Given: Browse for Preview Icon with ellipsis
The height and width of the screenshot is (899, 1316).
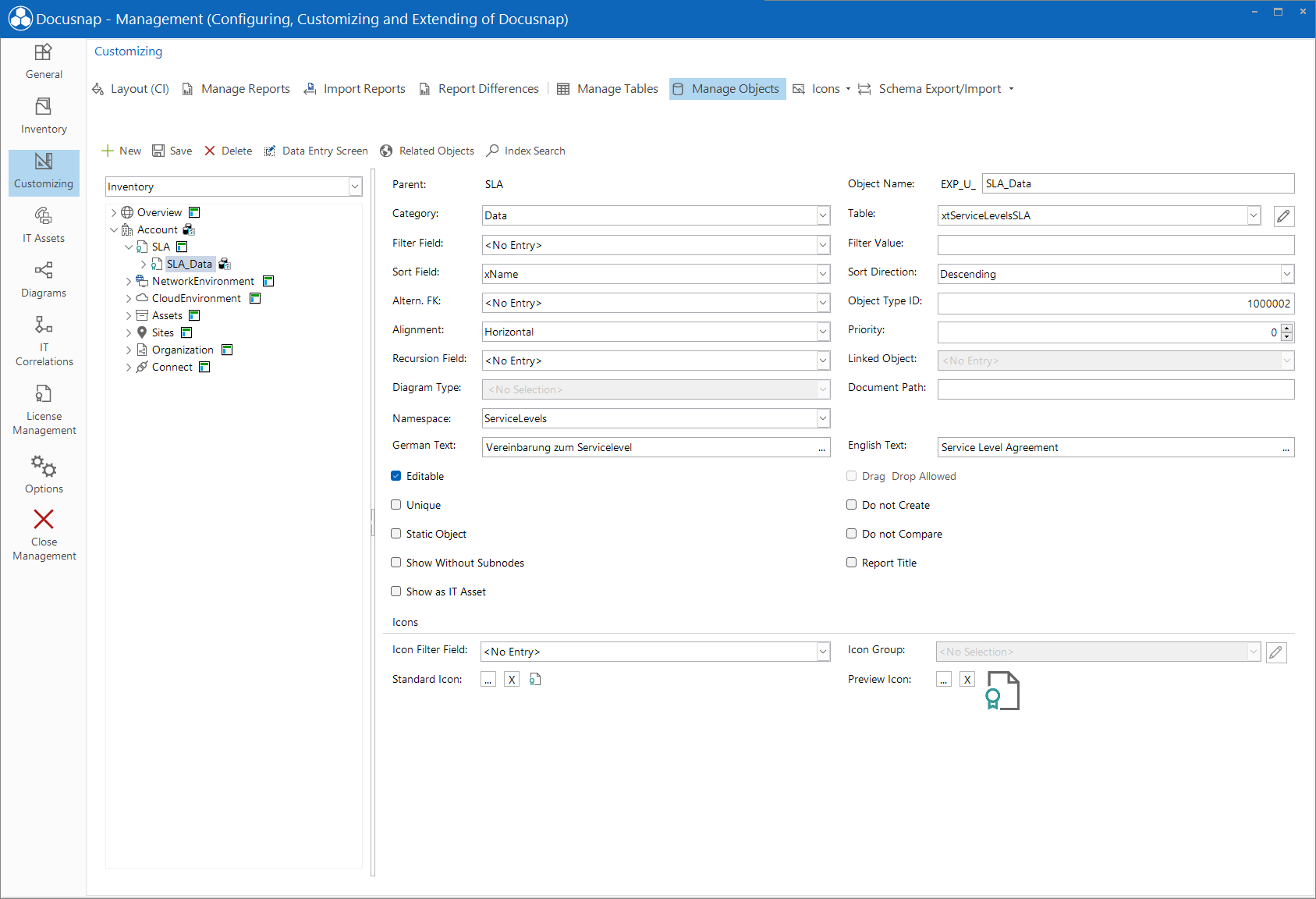Looking at the screenshot, I should [944, 680].
